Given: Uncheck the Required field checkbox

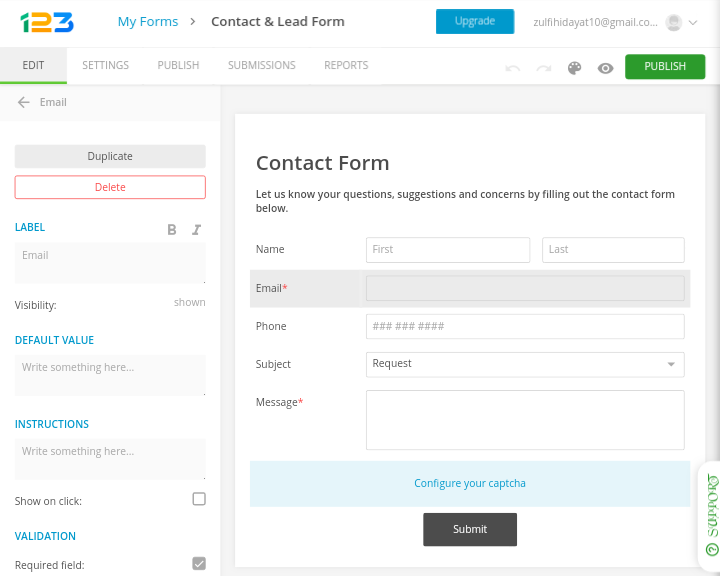Looking at the screenshot, I should pos(199,563).
